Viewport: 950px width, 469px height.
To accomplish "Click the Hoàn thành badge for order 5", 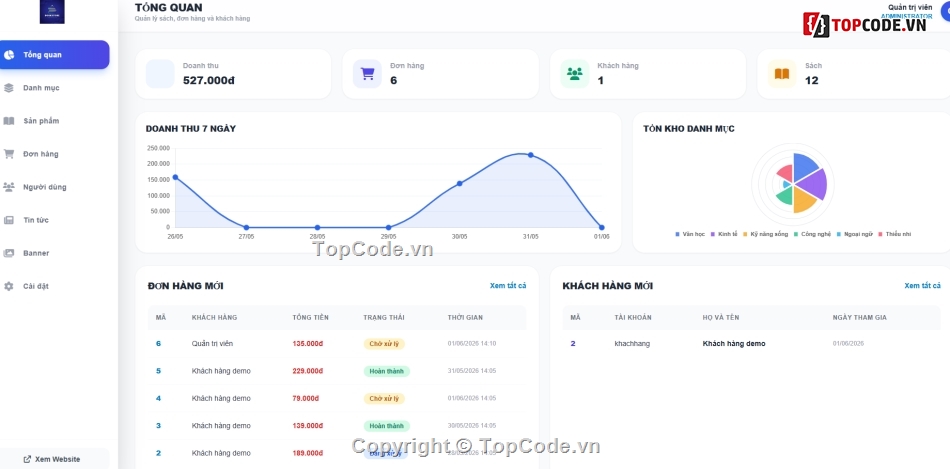I will [387, 371].
